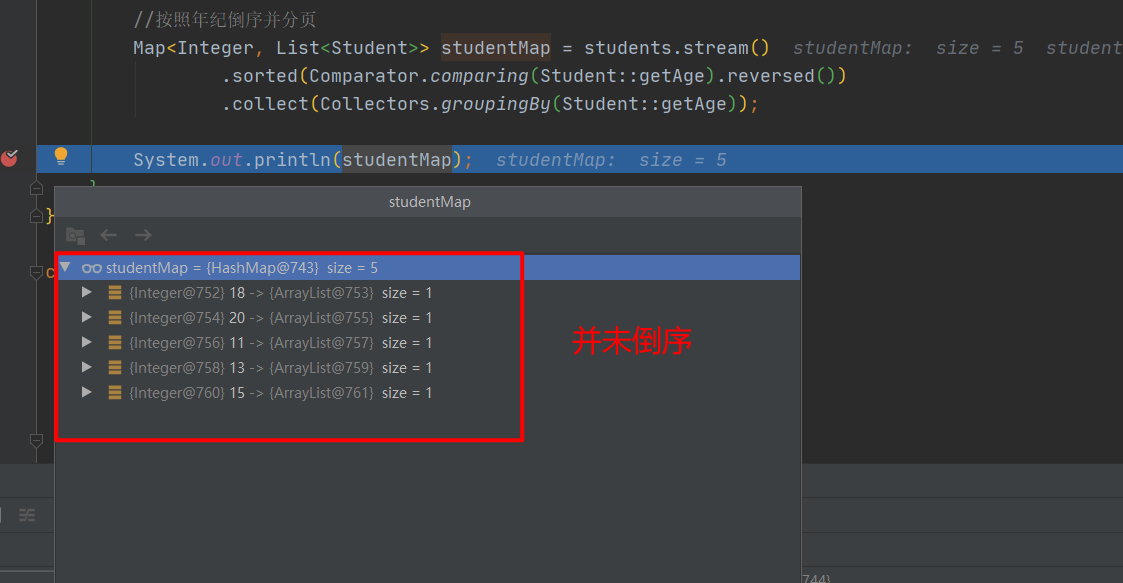Click the yellow intention lightbulb icon
The image size is (1123, 583).
(x=62, y=155)
